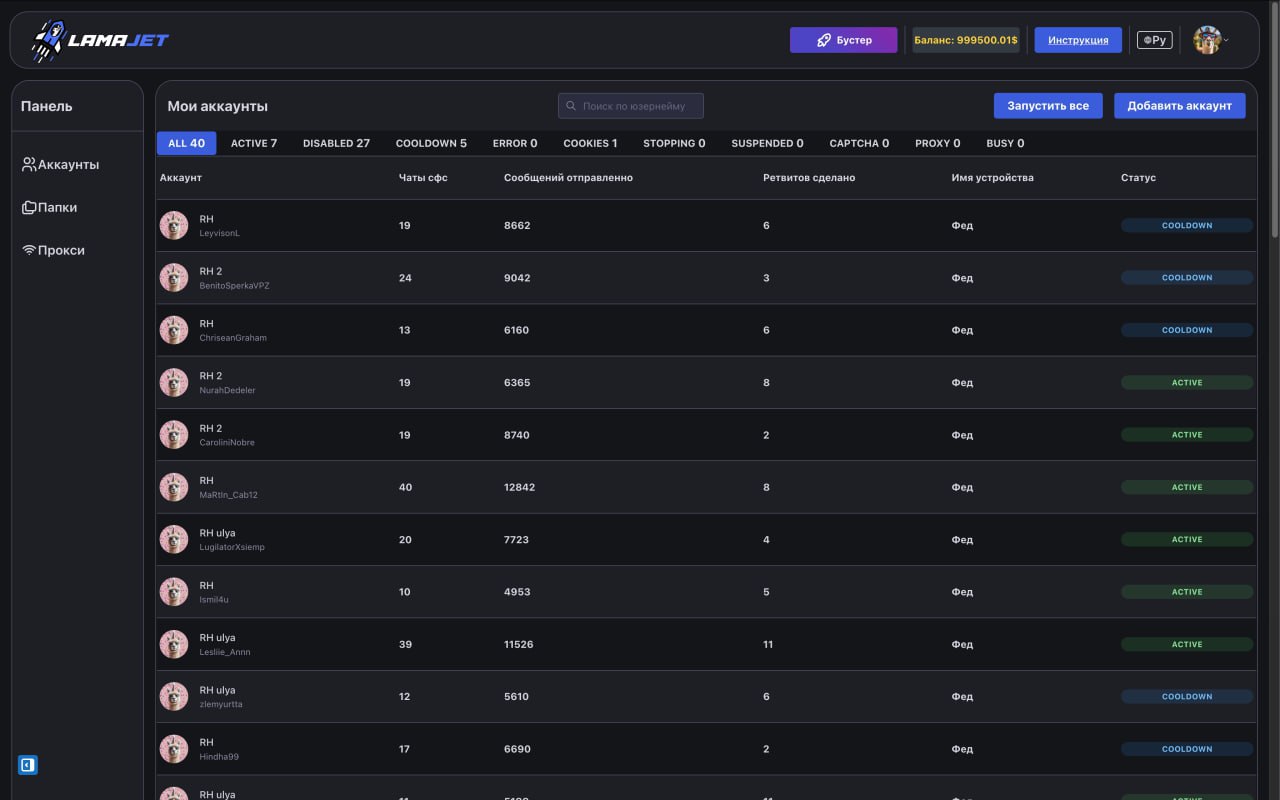Click the COOLDOWN status of BenitoSperkaVPZ
The image size is (1280, 800).
point(1187,278)
